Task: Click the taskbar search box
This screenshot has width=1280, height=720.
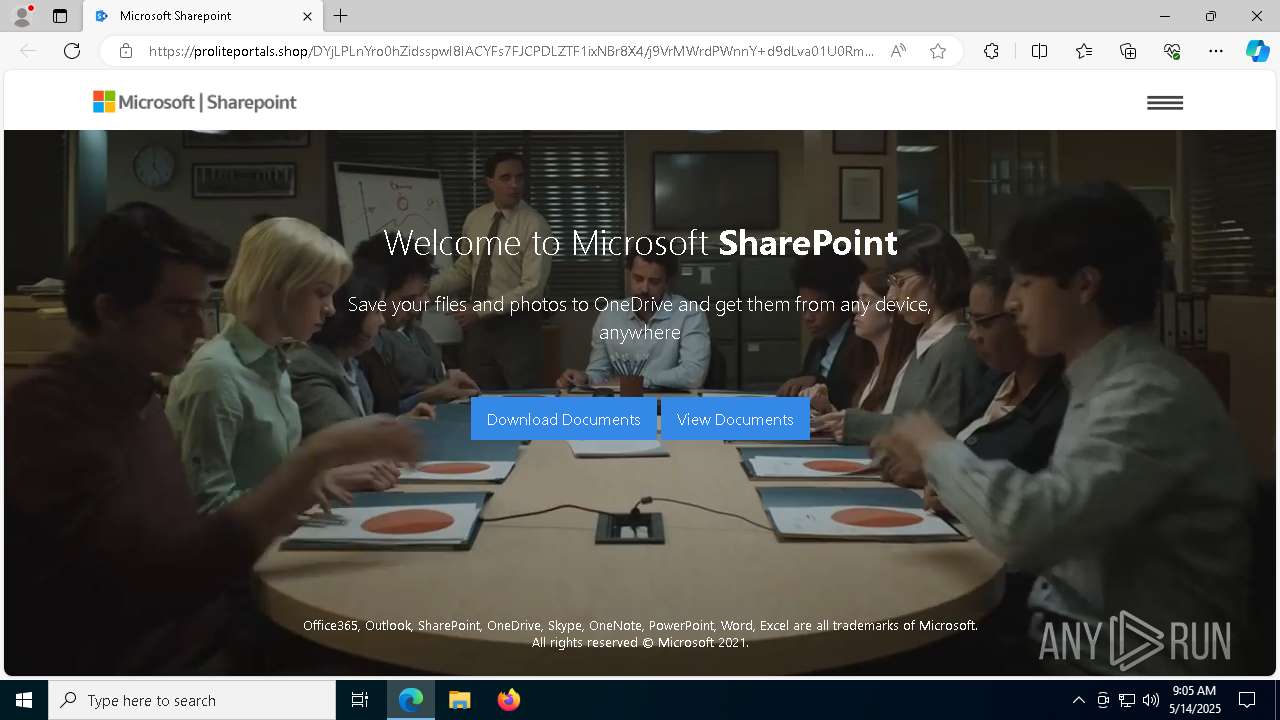Action: pos(192,700)
